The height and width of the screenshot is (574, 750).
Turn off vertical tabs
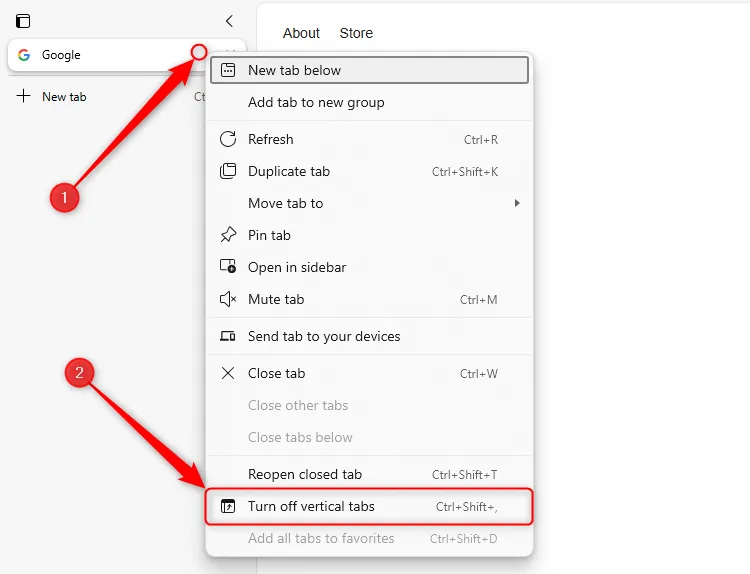pyautogui.click(x=311, y=506)
